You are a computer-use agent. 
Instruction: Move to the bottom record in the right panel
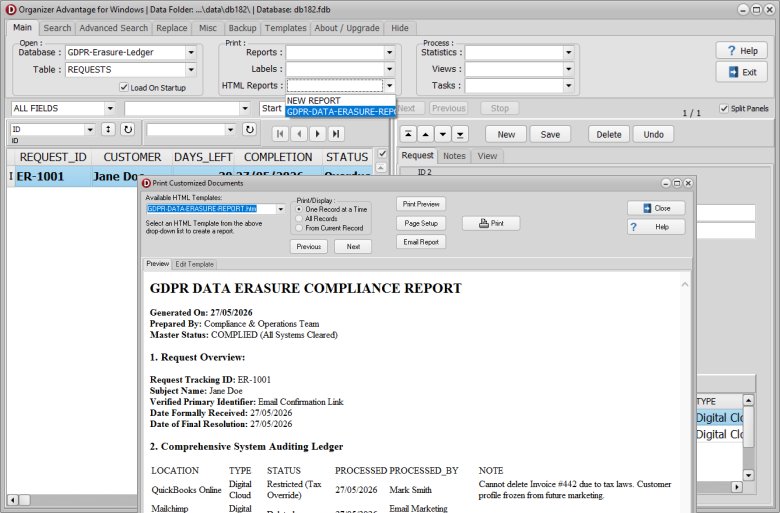click(x=460, y=134)
